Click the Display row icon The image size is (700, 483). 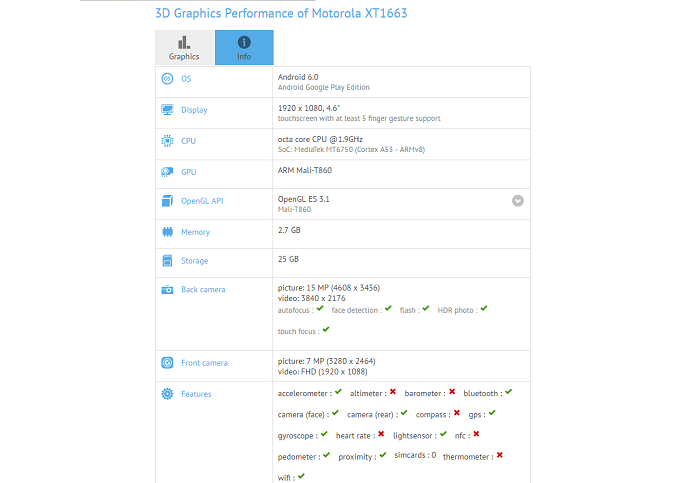167,110
